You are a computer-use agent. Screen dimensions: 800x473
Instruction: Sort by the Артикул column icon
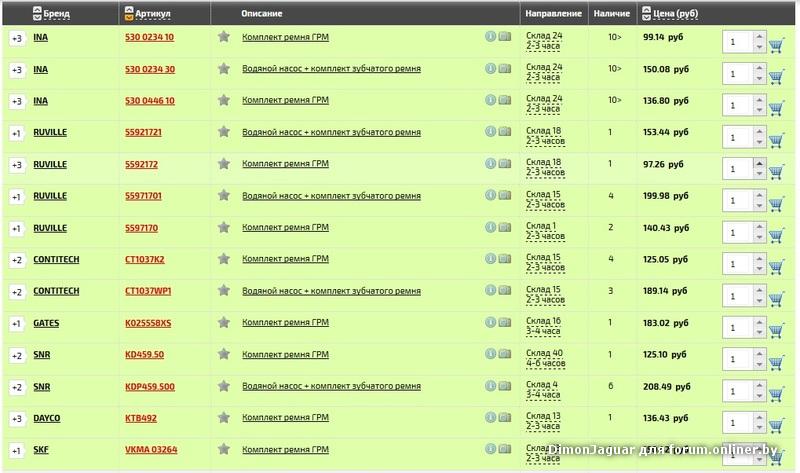(129, 14)
